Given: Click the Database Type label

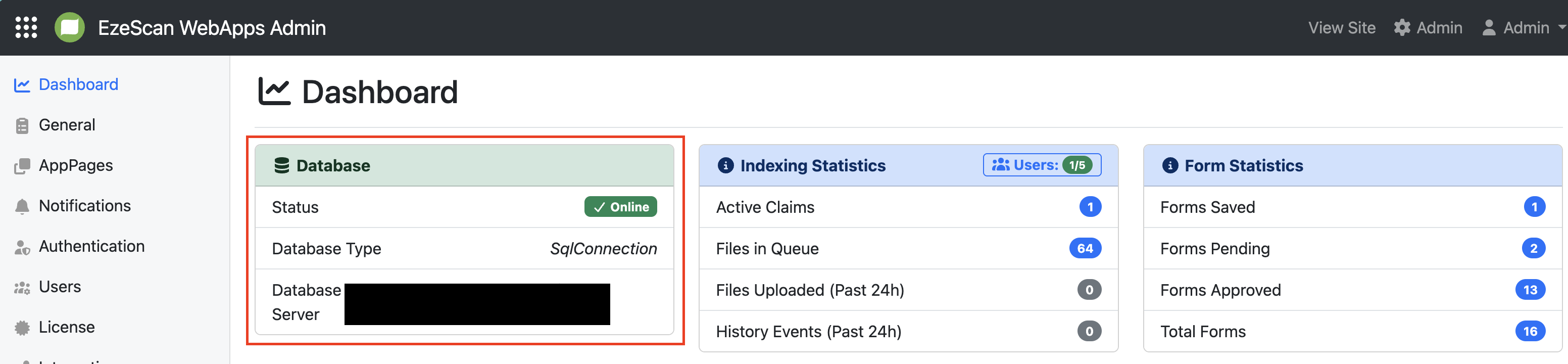Looking at the screenshot, I should pos(326,248).
